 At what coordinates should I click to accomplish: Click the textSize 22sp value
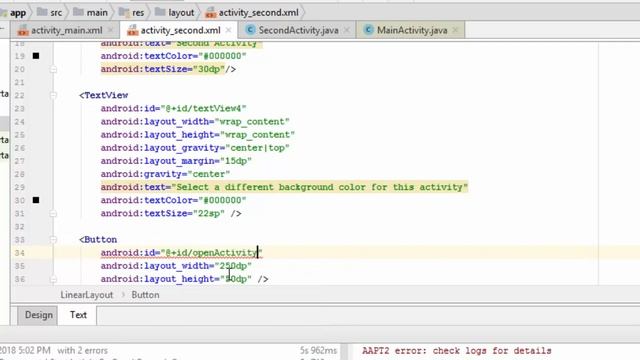coord(209,213)
